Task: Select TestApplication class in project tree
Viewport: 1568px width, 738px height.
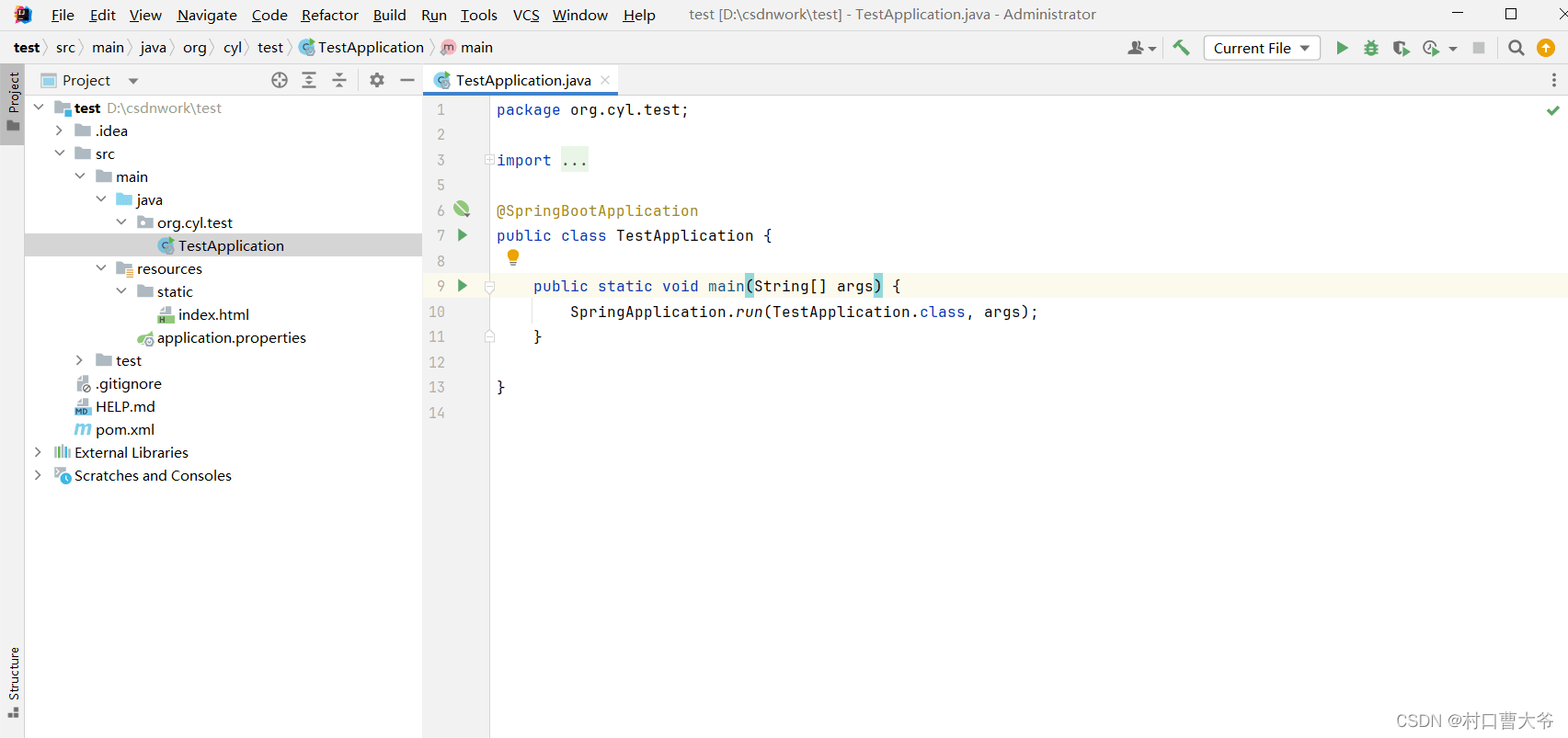Action: click(231, 245)
